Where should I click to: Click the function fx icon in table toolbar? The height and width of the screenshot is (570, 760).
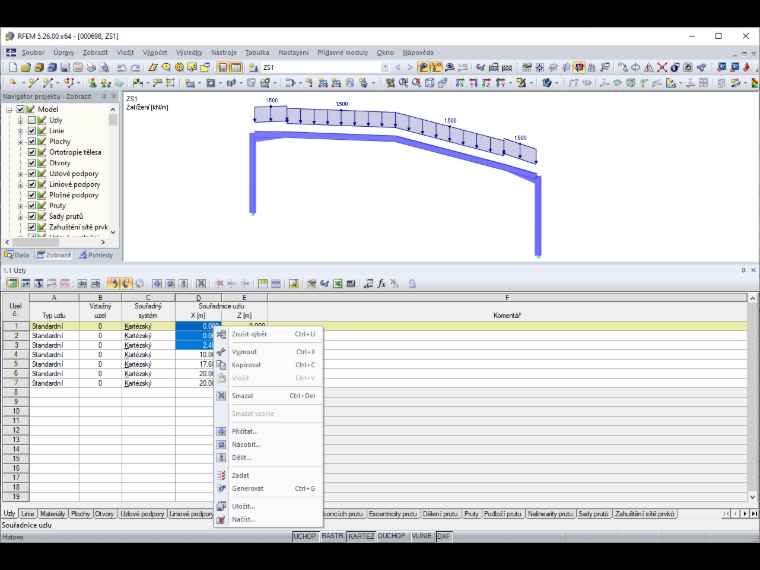(x=381, y=284)
